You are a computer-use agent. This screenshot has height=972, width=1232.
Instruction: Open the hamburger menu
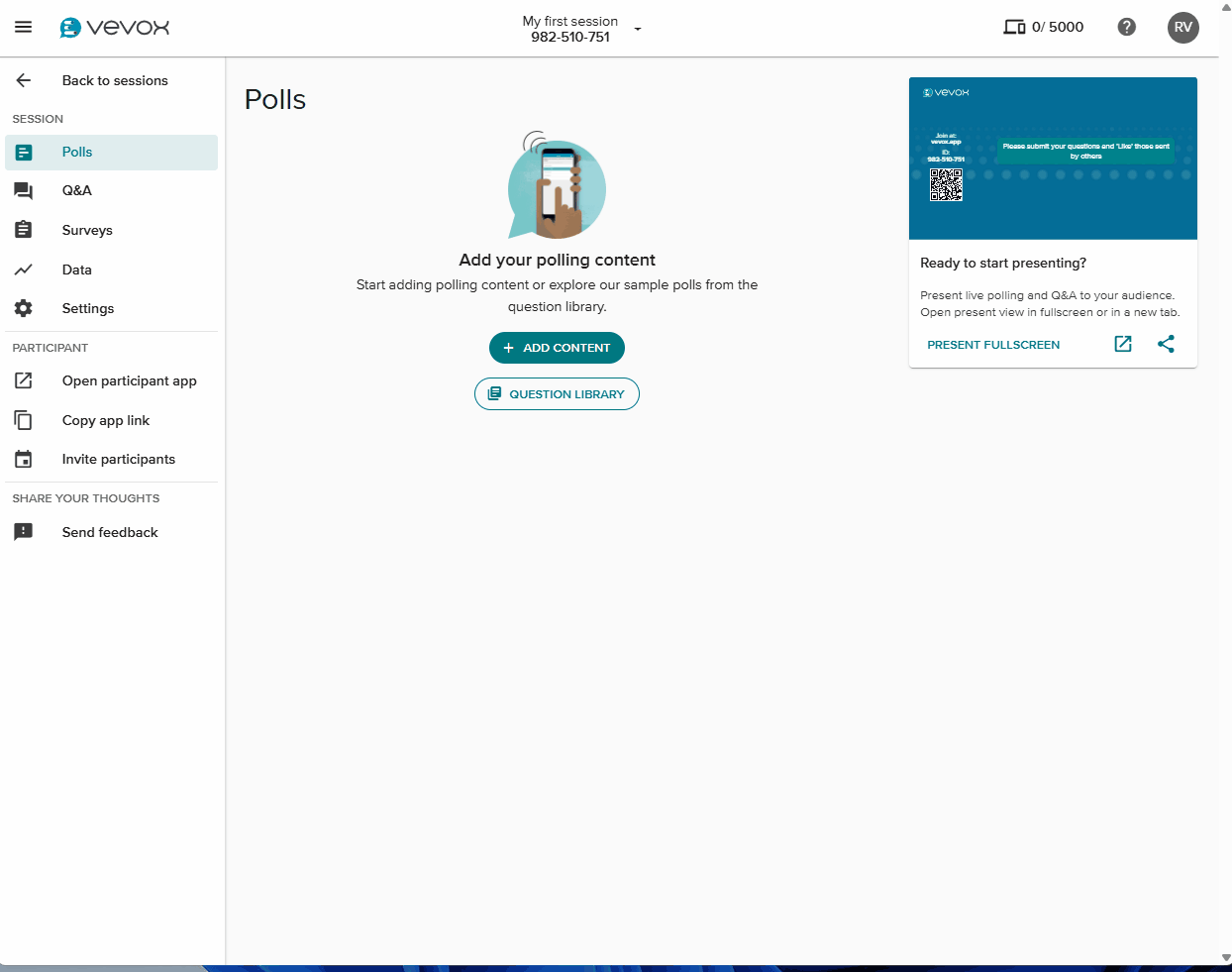[23, 27]
